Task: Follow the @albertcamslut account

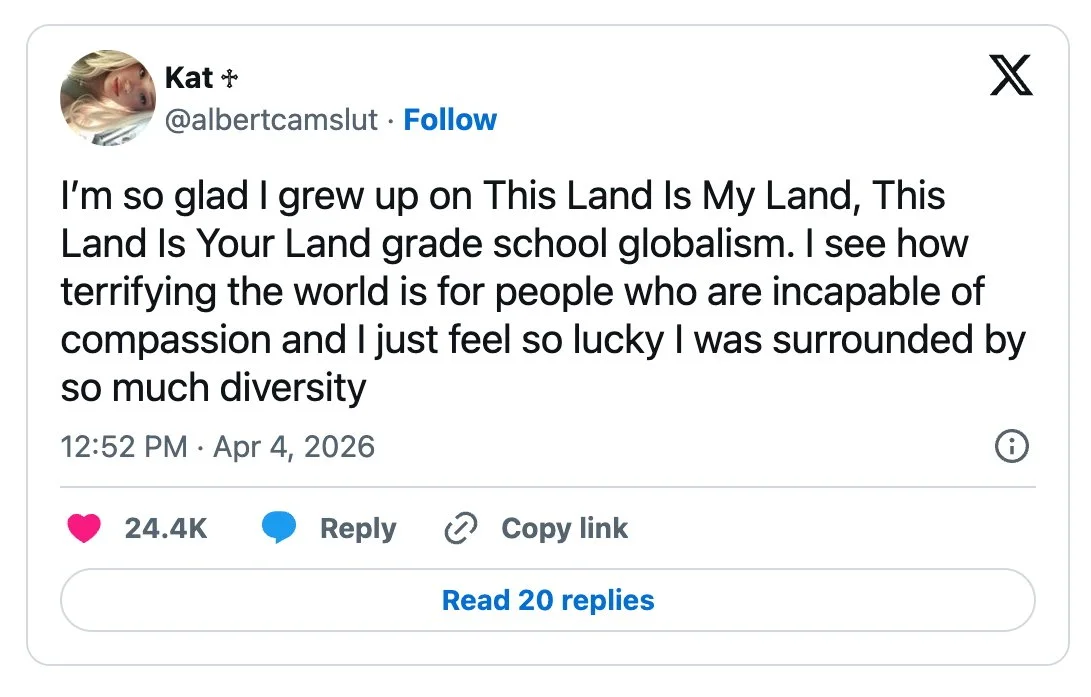Action: (x=450, y=120)
